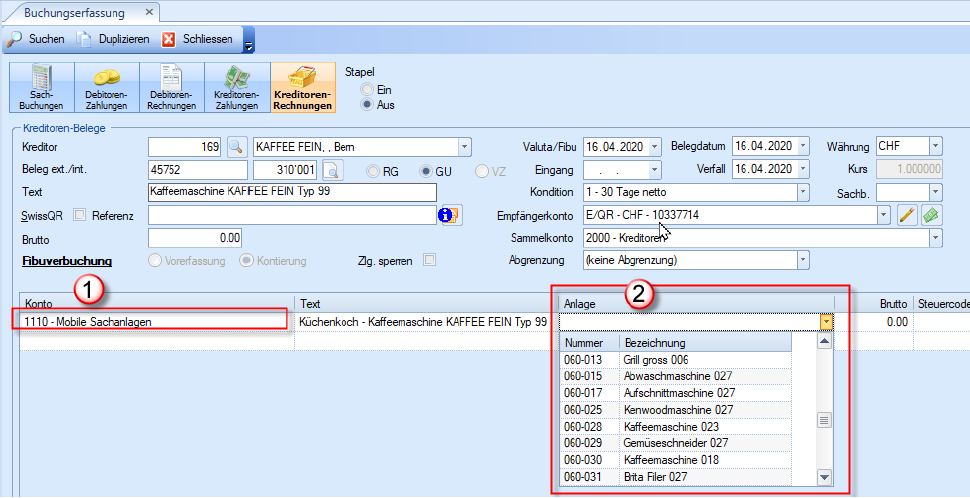Click the Beleg number lookup icon
The height and width of the screenshot is (498, 970).
331,169
